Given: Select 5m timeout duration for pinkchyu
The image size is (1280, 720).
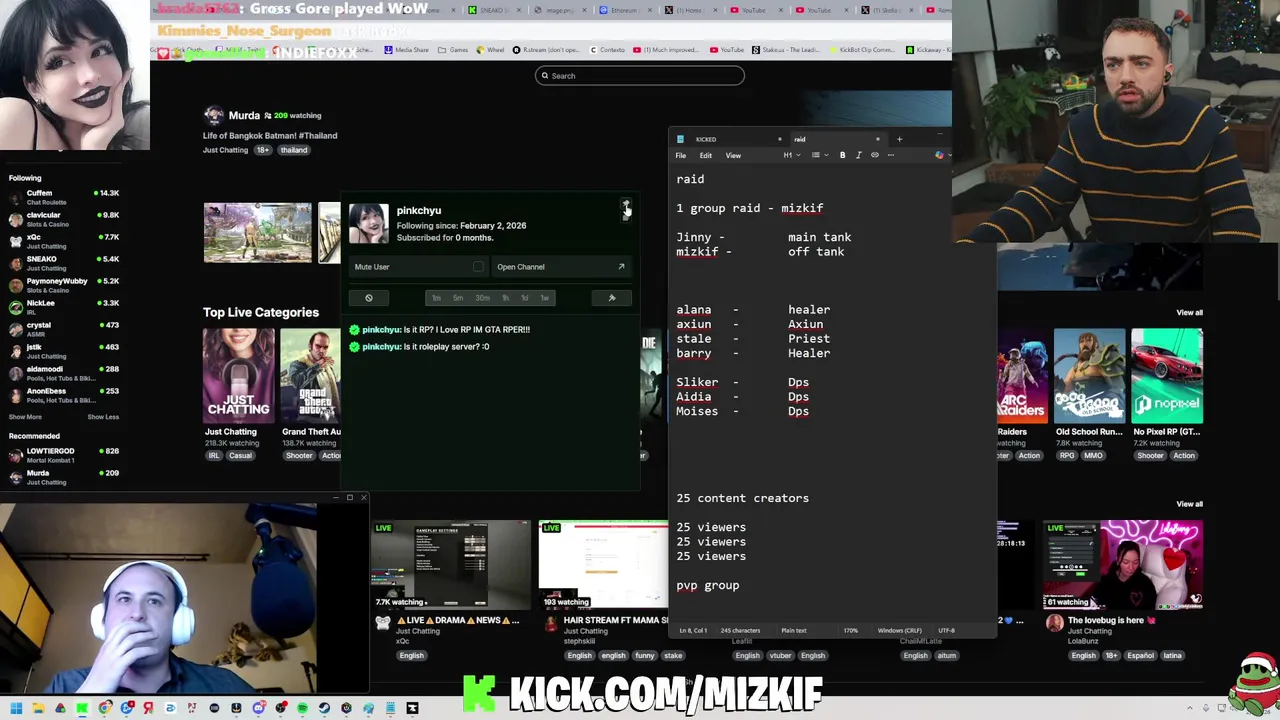Looking at the screenshot, I should pos(458,298).
